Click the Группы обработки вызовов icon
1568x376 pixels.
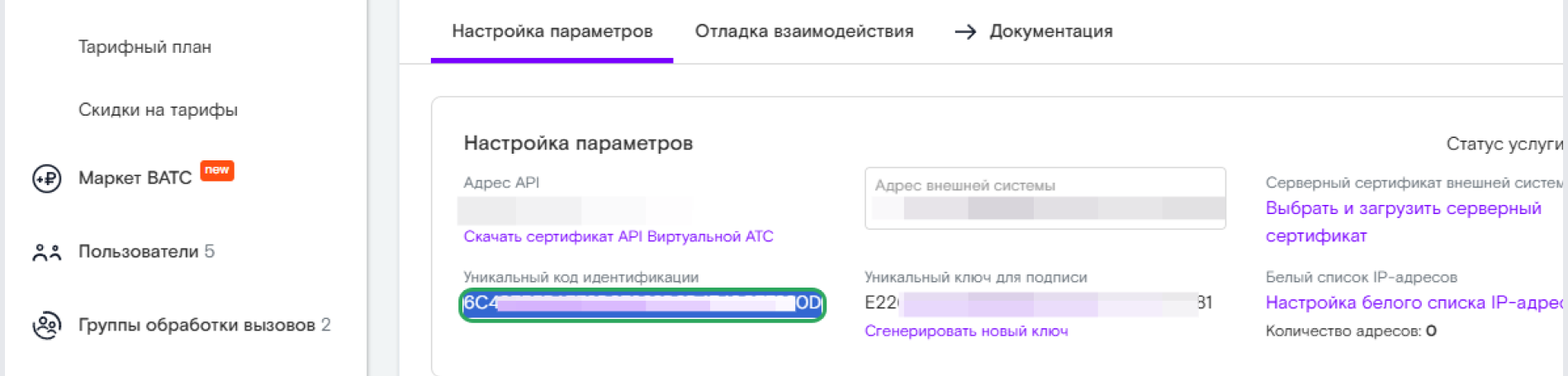(x=46, y=326)
